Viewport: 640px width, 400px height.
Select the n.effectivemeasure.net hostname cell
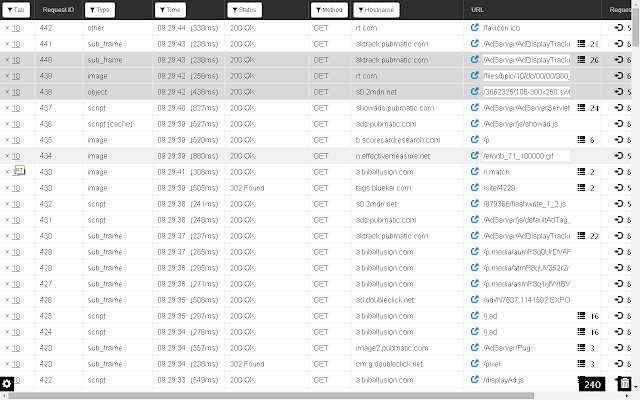click(x=393, y=156)
